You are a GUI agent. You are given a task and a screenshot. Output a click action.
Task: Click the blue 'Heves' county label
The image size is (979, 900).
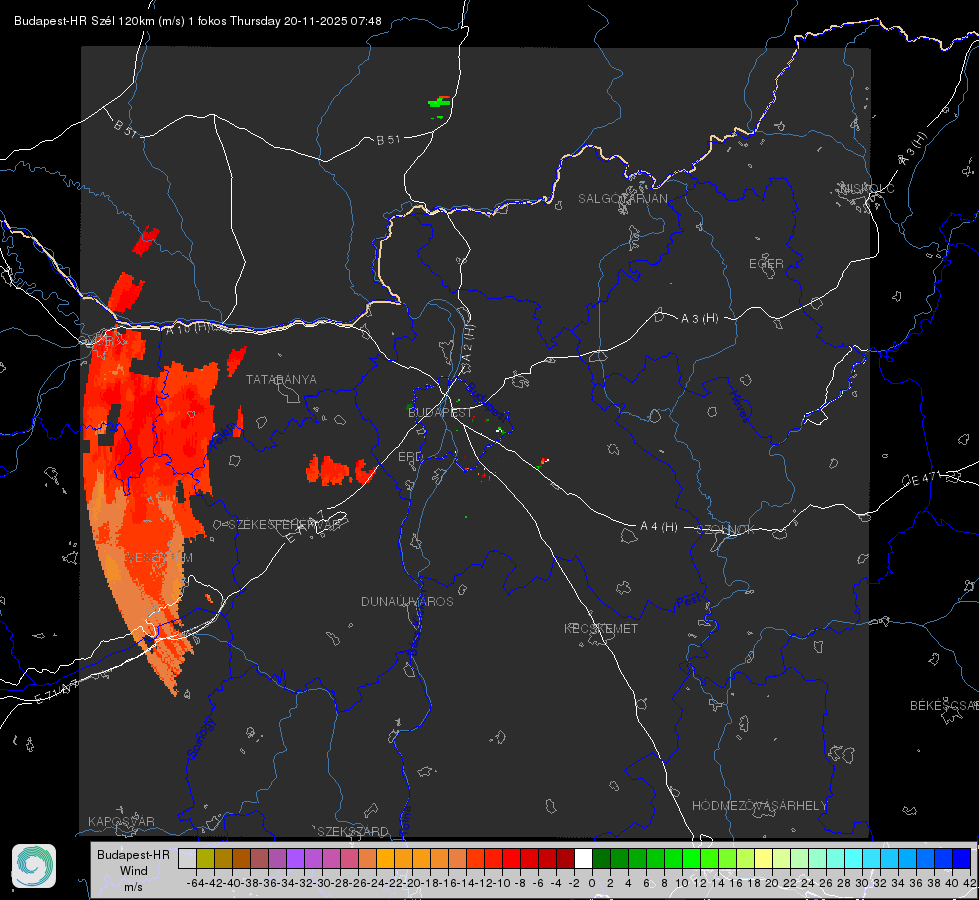(x=739, y=406)
